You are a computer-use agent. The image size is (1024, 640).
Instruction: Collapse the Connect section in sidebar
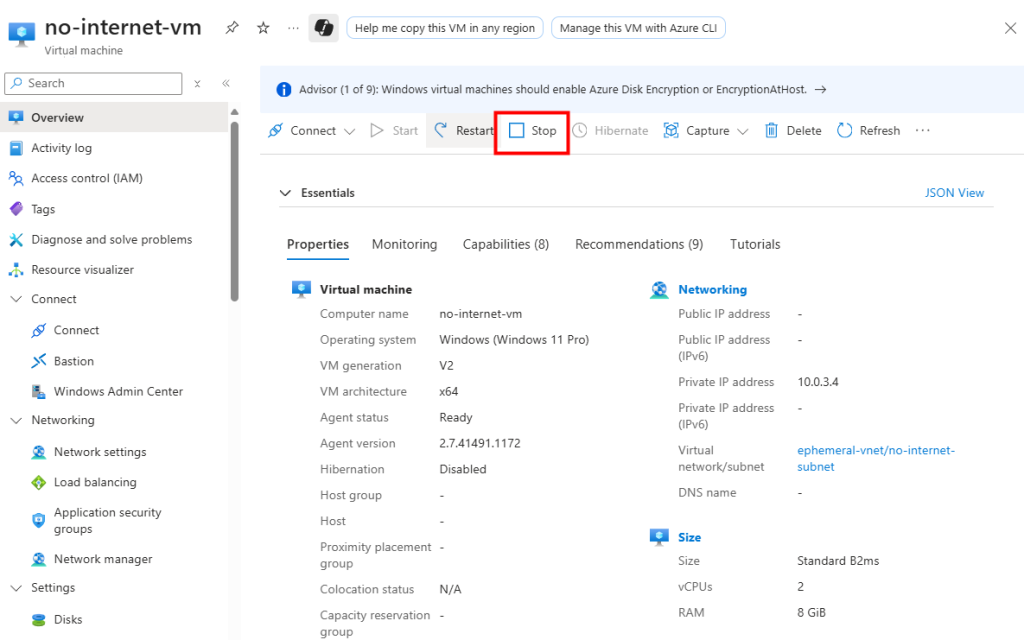coord(16,299)
